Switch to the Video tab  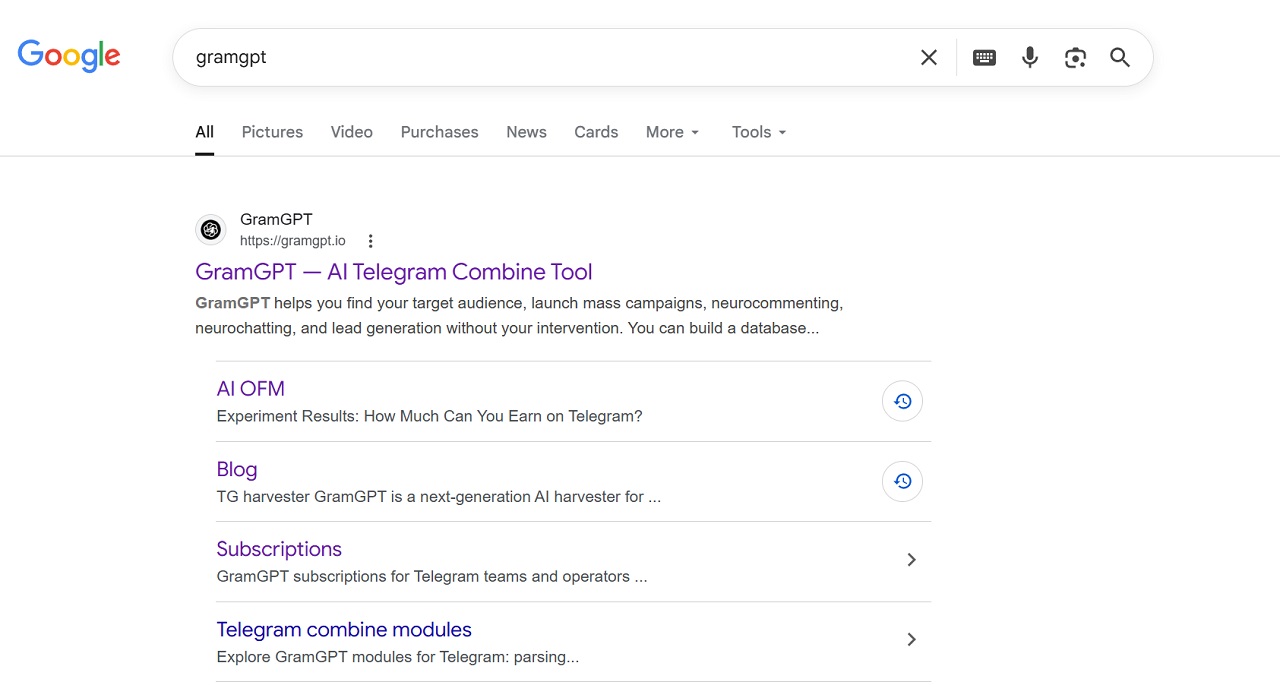352,132
